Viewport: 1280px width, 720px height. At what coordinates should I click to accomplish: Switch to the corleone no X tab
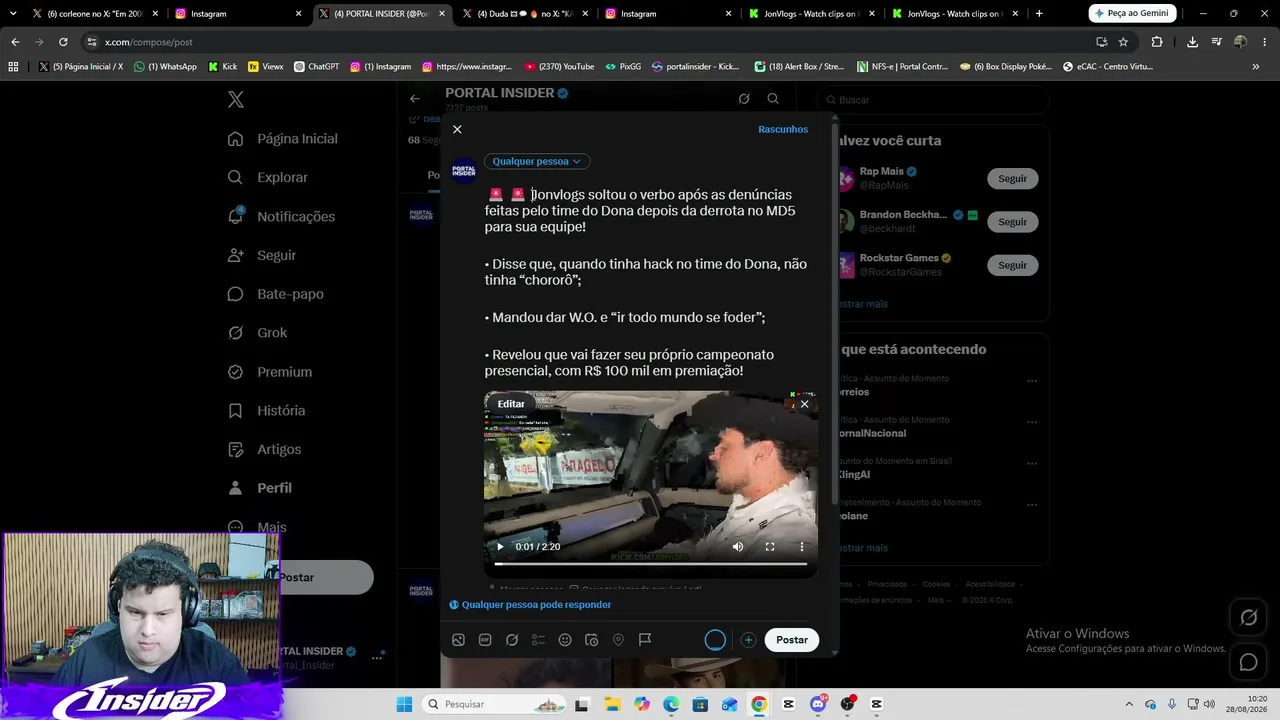(96, 14)
